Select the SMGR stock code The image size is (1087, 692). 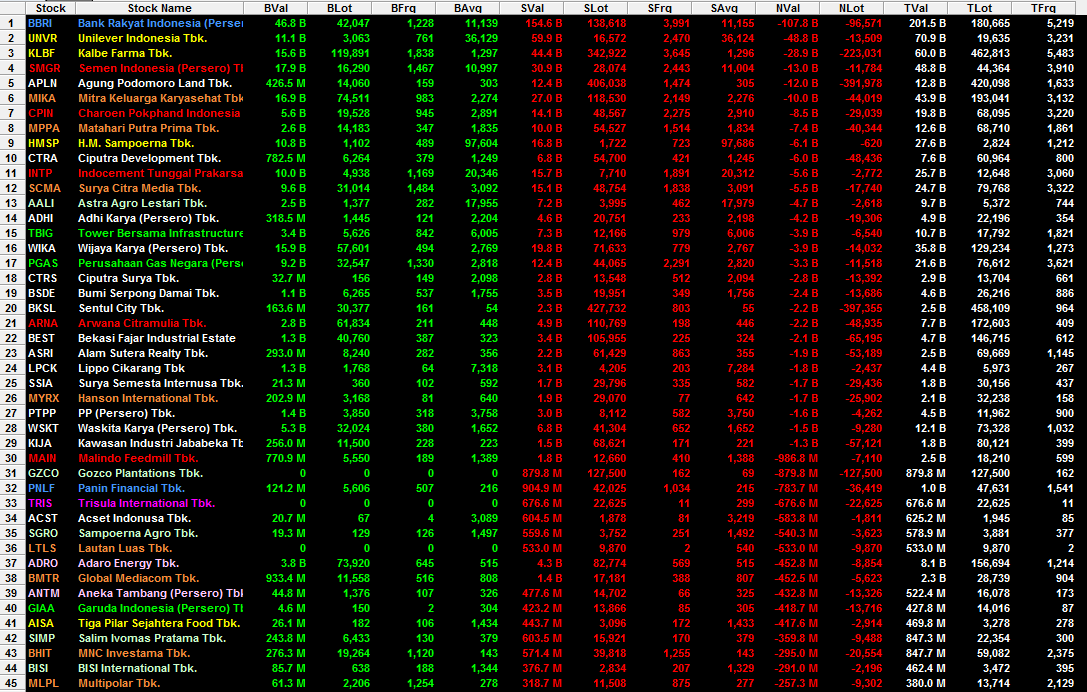click(x=44, y=68)
